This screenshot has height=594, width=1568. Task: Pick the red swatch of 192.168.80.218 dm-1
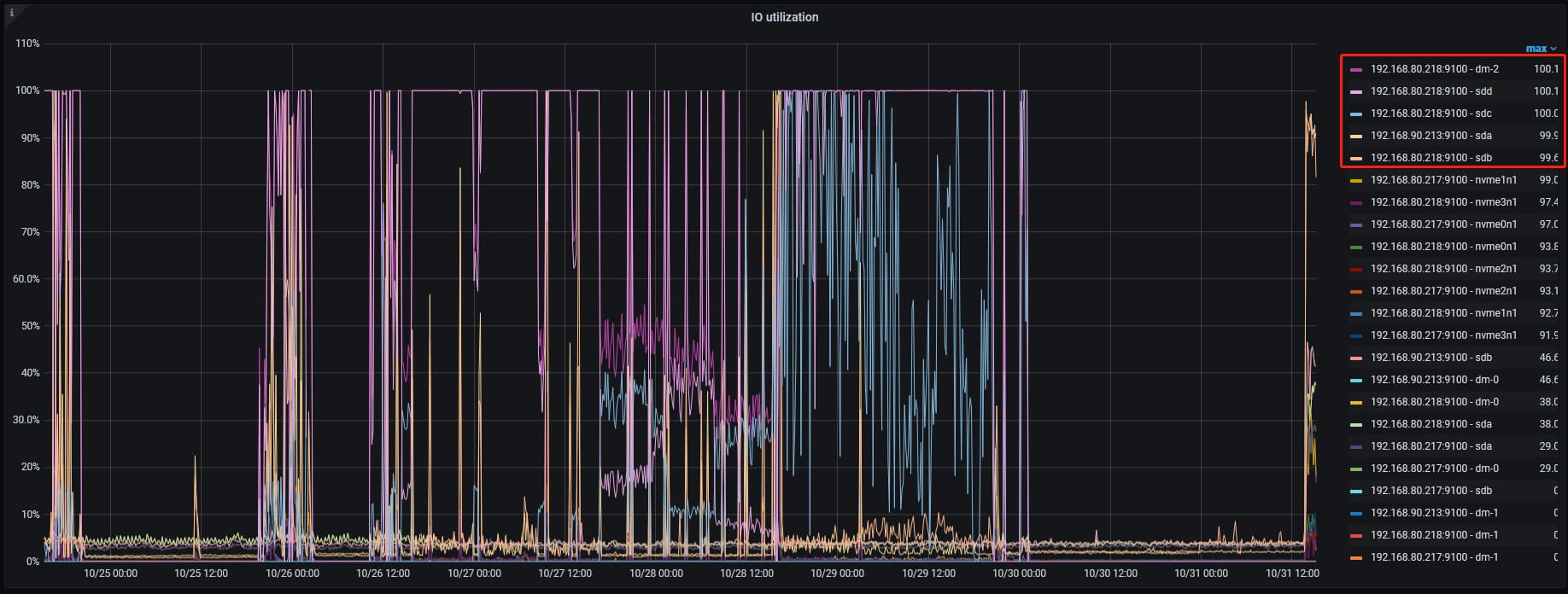[x=1356, y=535]
